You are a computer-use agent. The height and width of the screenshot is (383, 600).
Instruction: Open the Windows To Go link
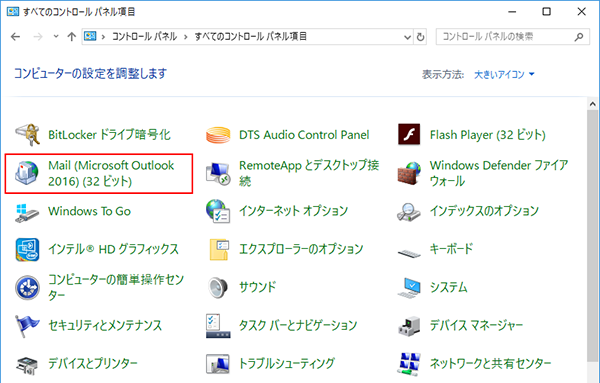(89, 211)
